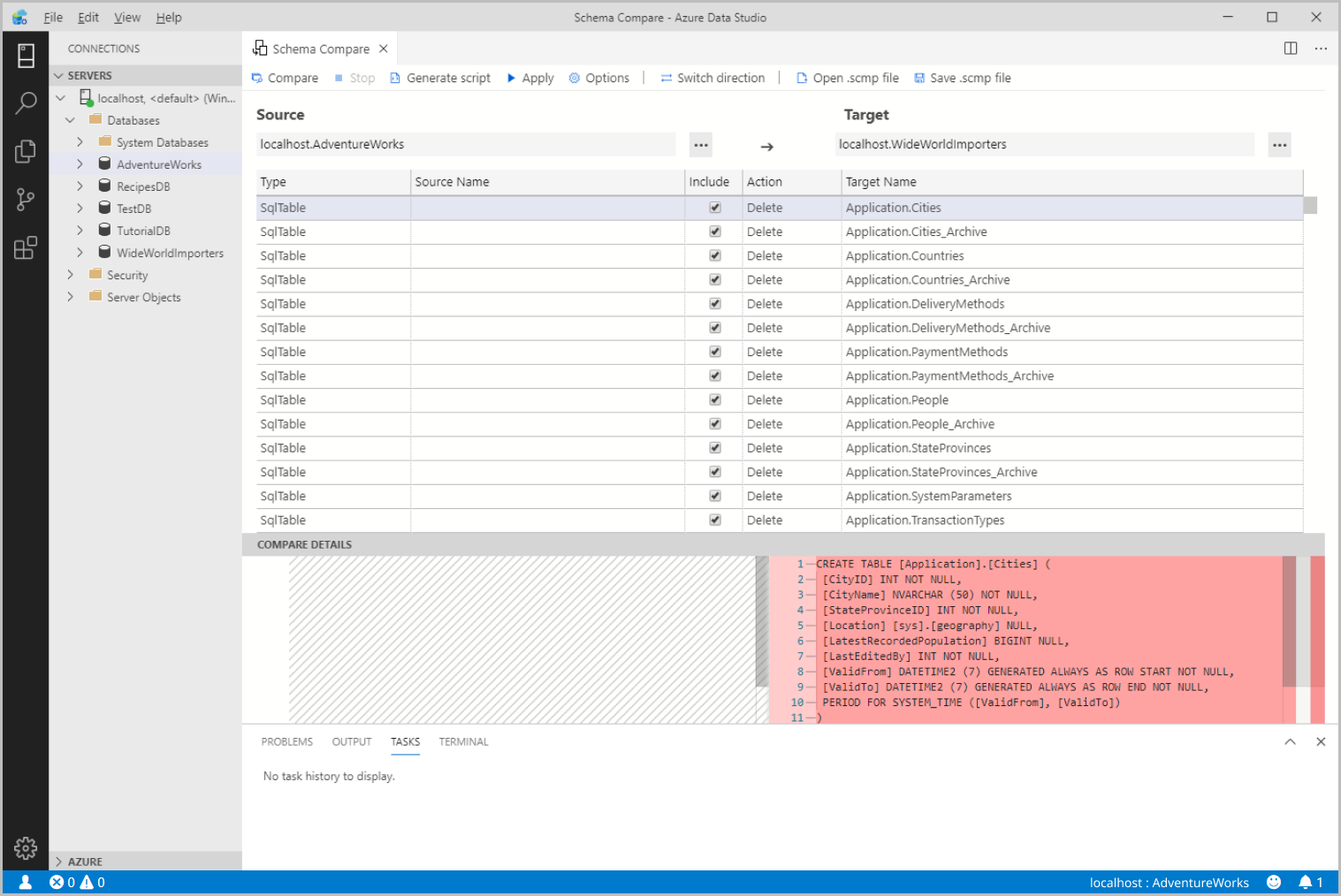Uncheck Include for Application.Countries_Archive
The image size is (1341, 896).
(x=715, y=279)
